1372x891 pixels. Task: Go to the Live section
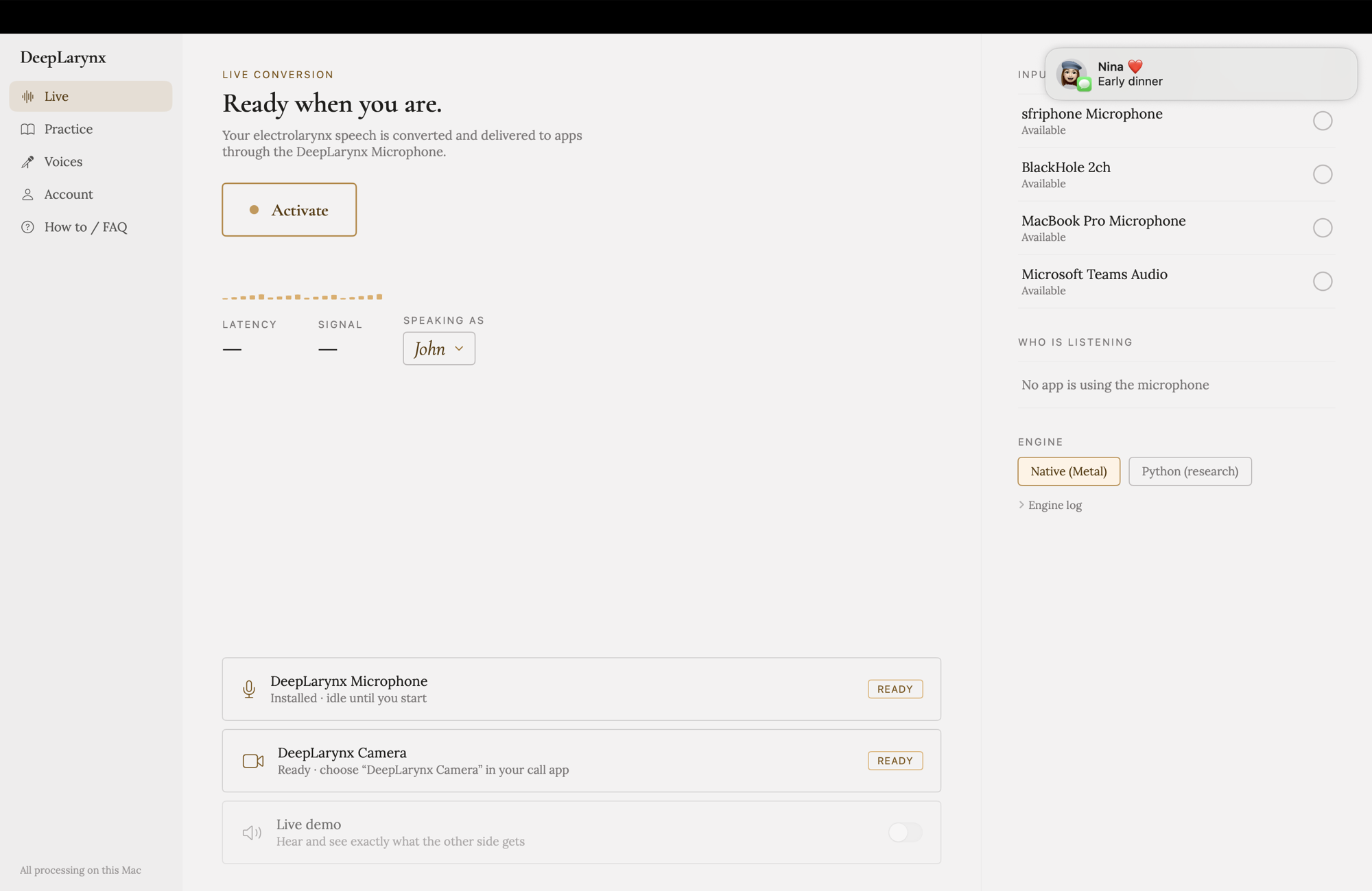tap(91, 97)
